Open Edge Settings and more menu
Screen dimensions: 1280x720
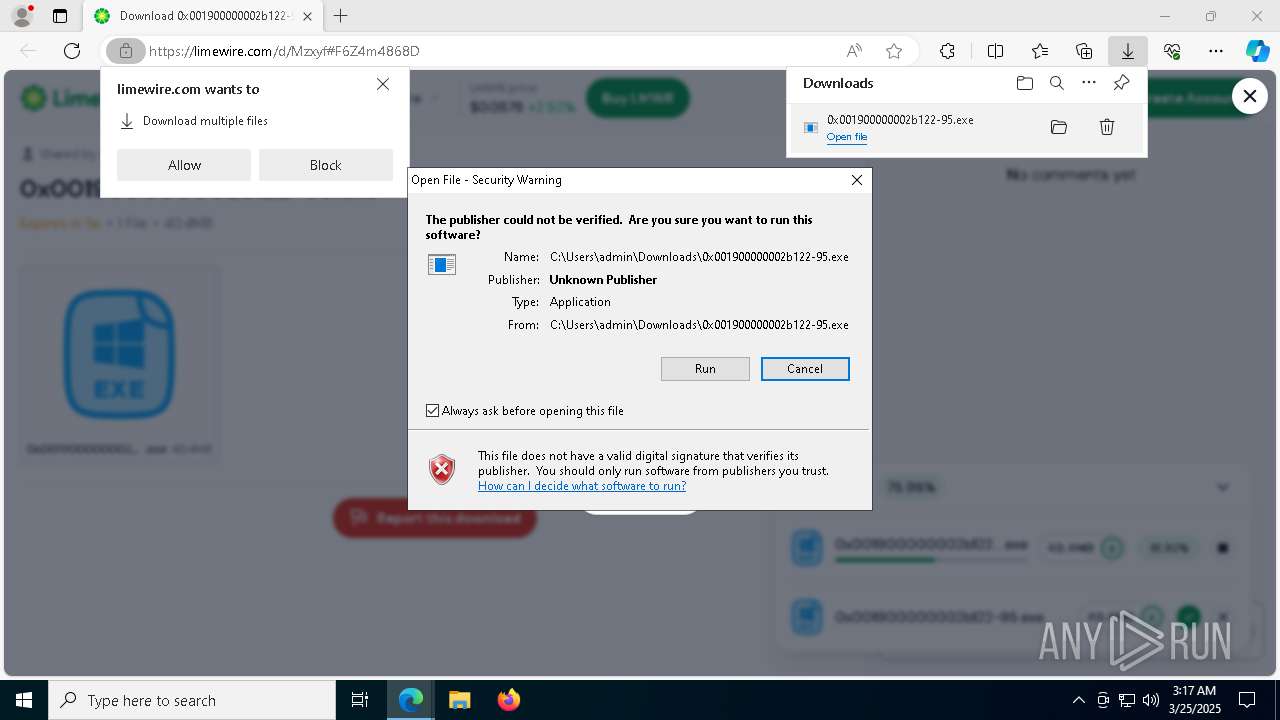pyautogui.click(x=1216, y=51)
